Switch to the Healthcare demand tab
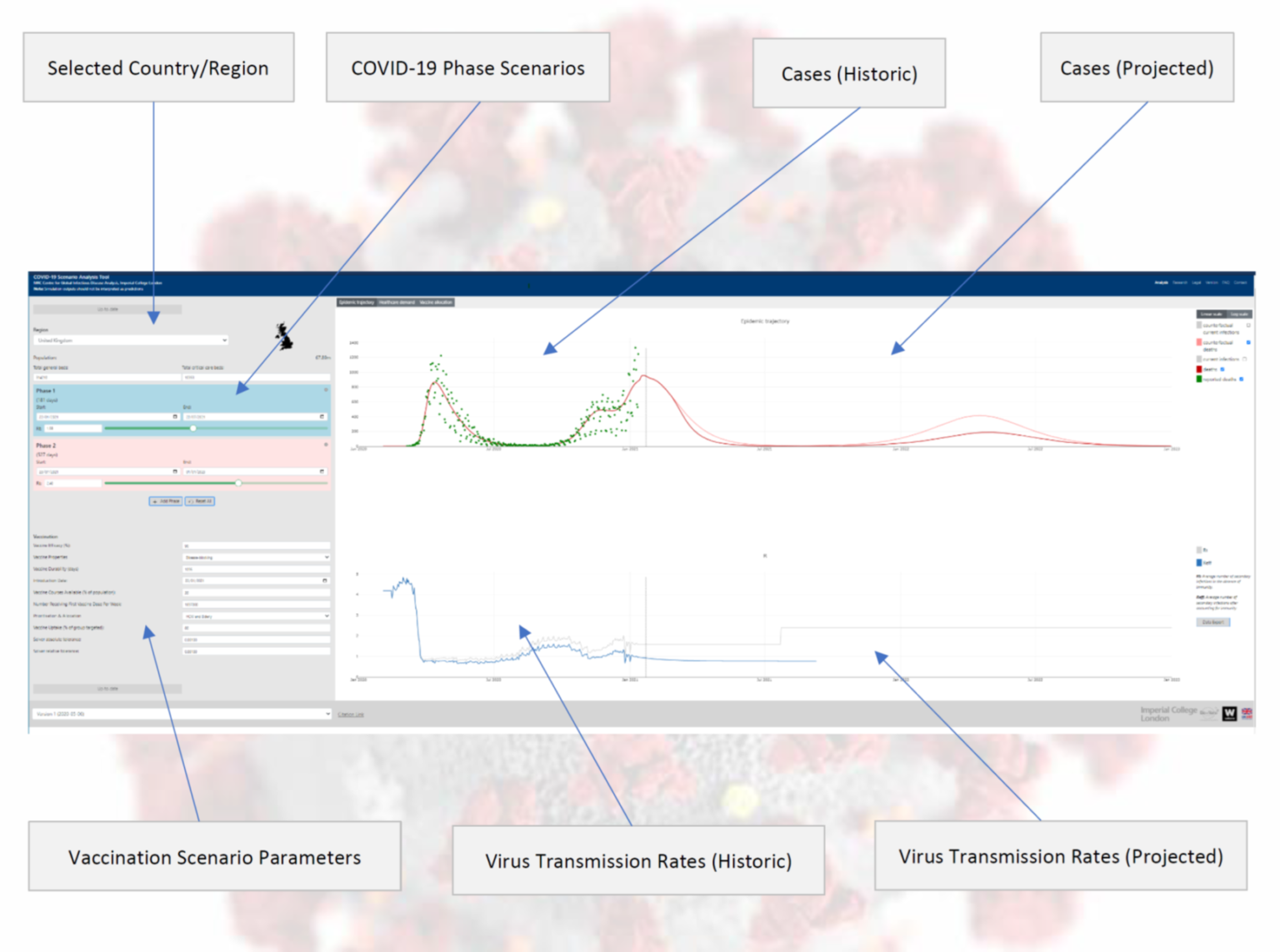This screenshot has width=1280, height=952. [397, 302]
